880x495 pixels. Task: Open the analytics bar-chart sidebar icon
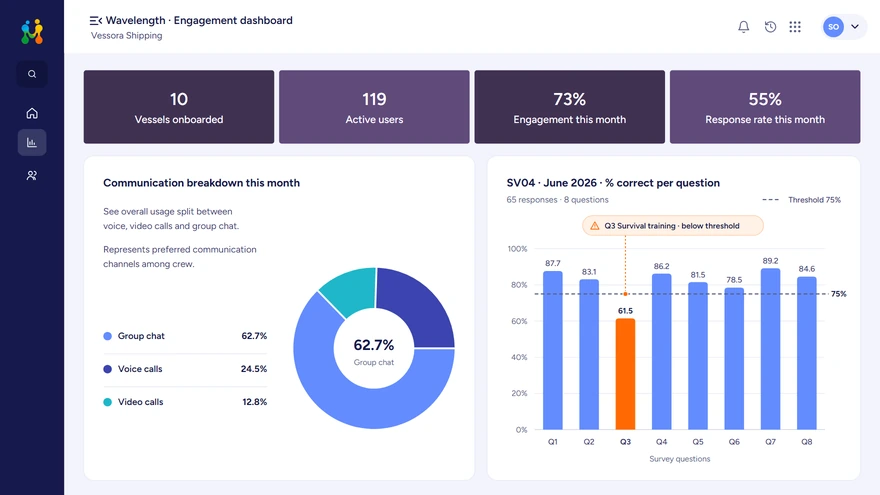pos(32,143)
